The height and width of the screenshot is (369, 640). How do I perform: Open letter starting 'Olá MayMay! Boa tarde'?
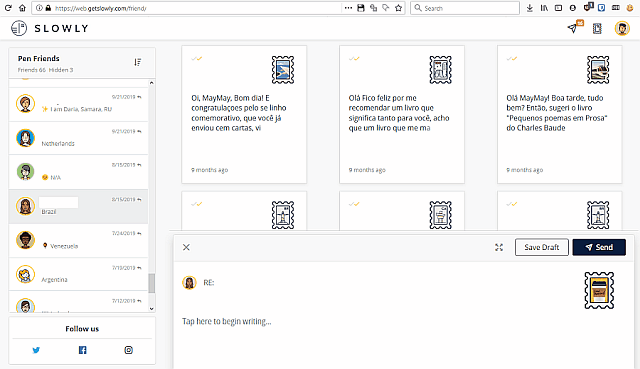[560, 114]
